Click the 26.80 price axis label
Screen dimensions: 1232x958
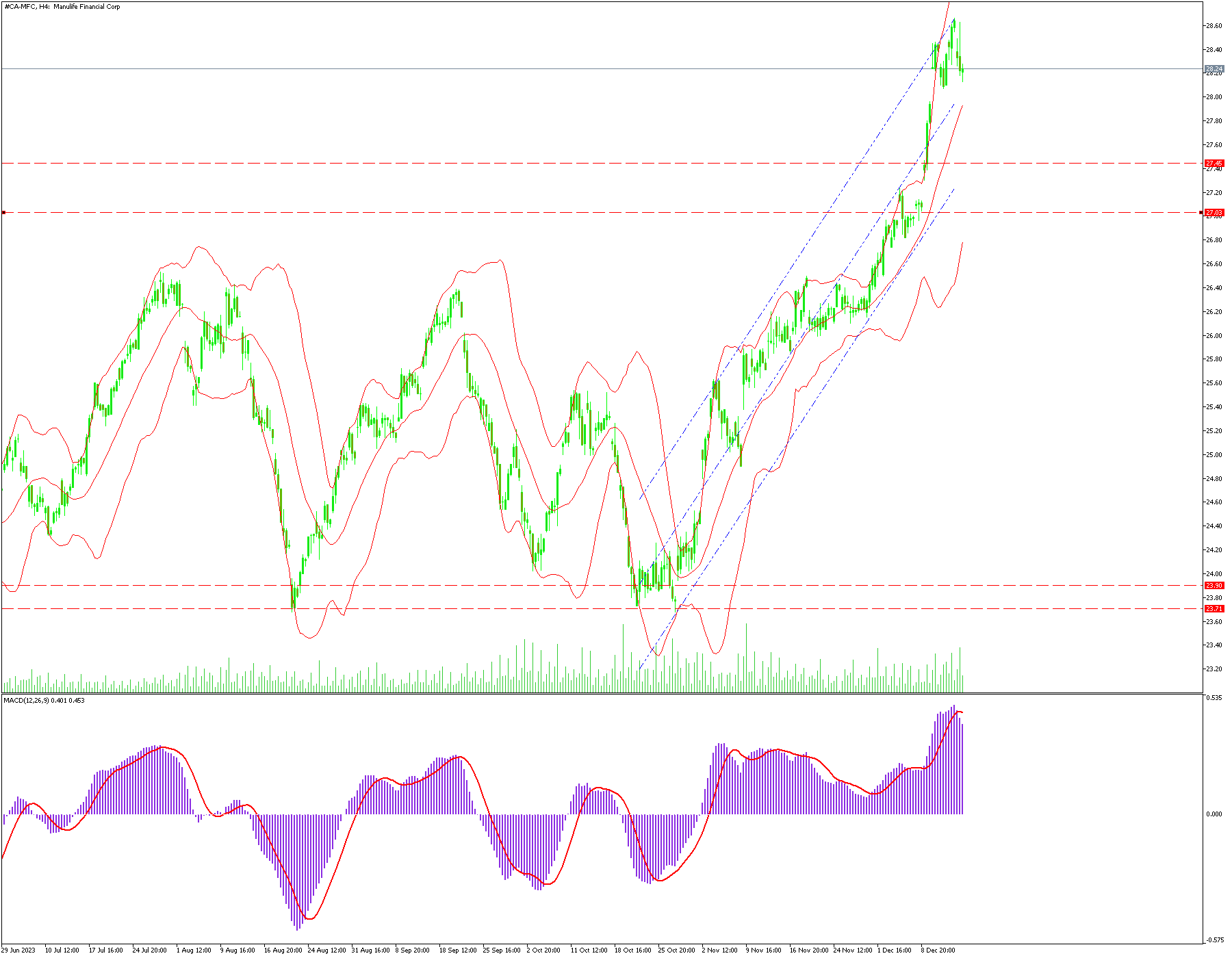[1214, 240]
